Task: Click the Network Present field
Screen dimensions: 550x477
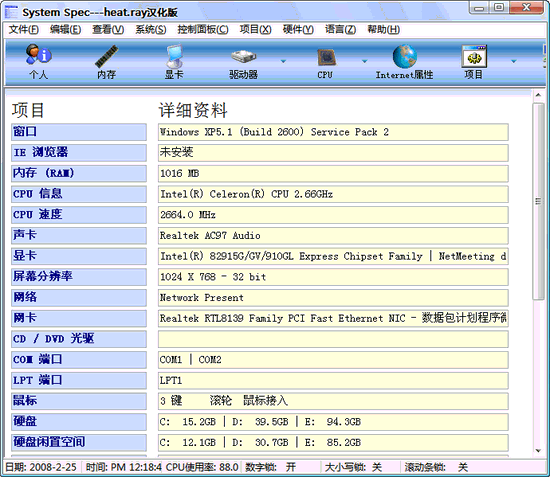Action: click(333, 297)
